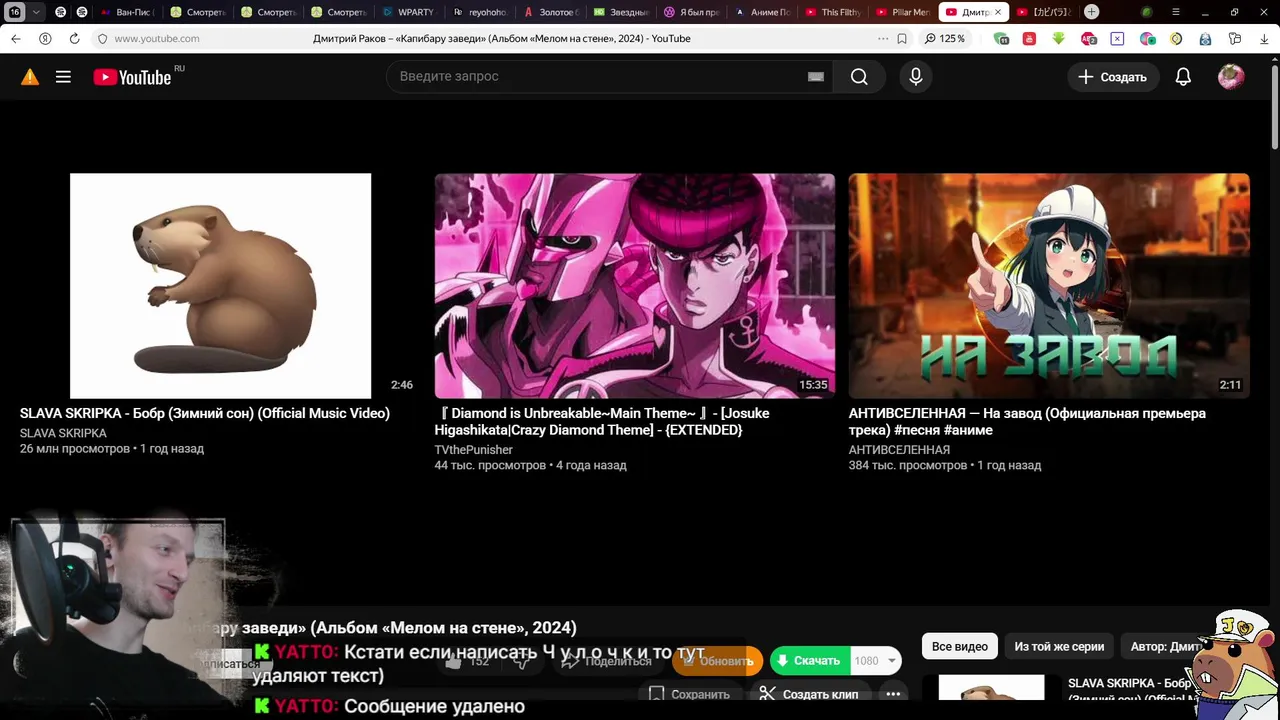The height and width of the screenshot is (720, 1280).
Task: Switch to the Ван-Пис tab
Action: (127, 12)
